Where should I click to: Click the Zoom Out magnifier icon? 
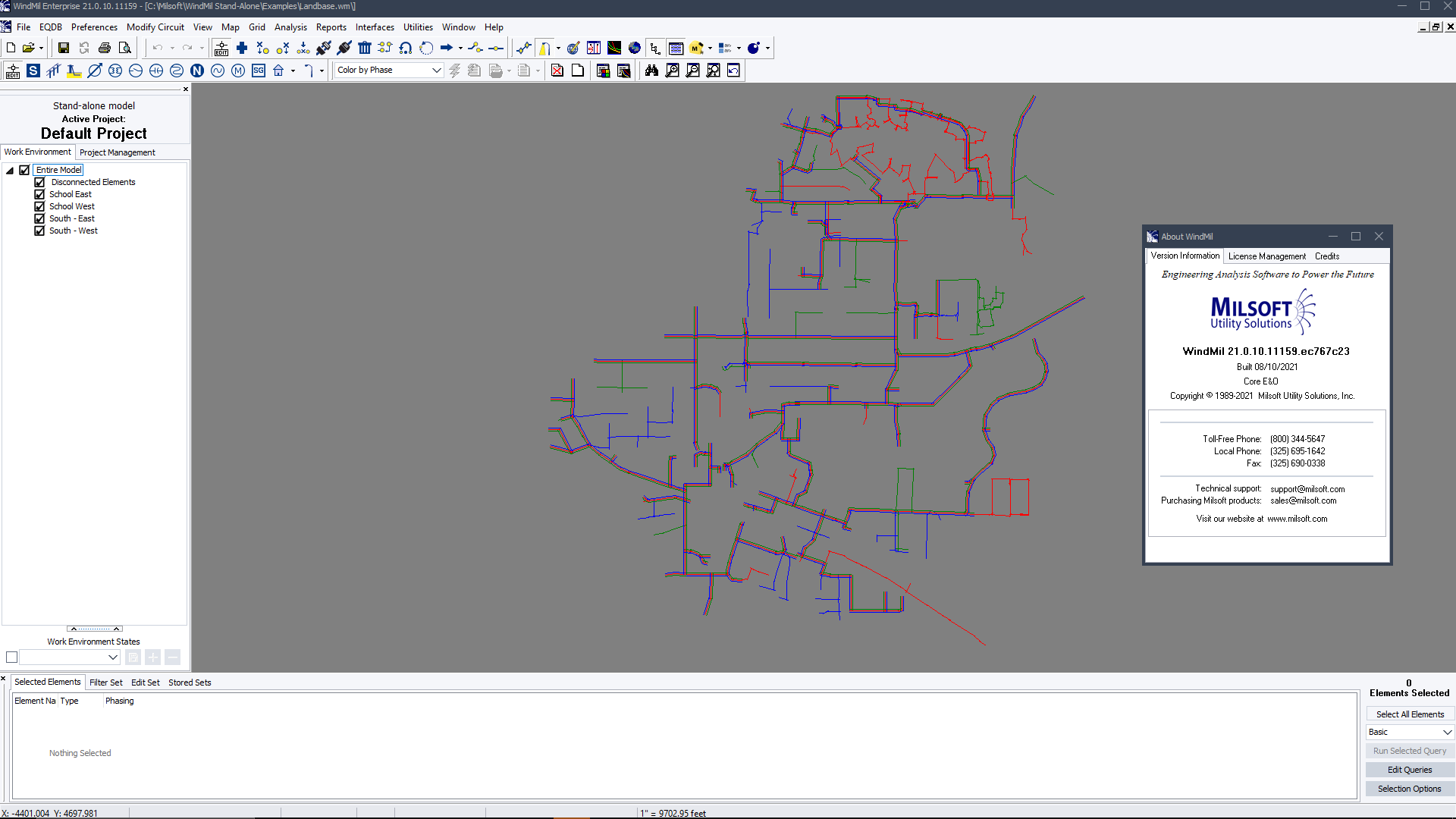click(x=692, y=71)
